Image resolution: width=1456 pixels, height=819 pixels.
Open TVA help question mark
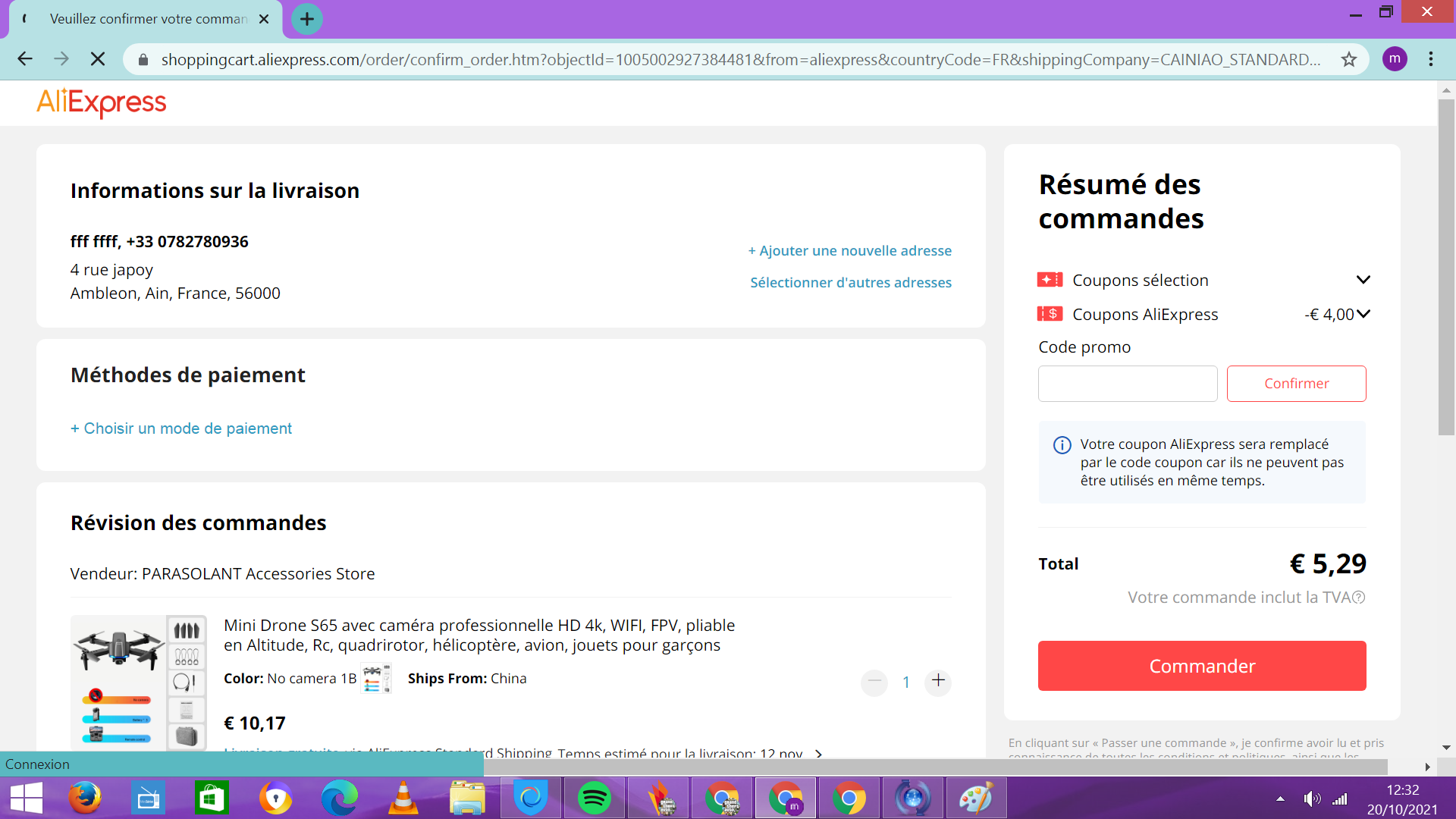1359,598
